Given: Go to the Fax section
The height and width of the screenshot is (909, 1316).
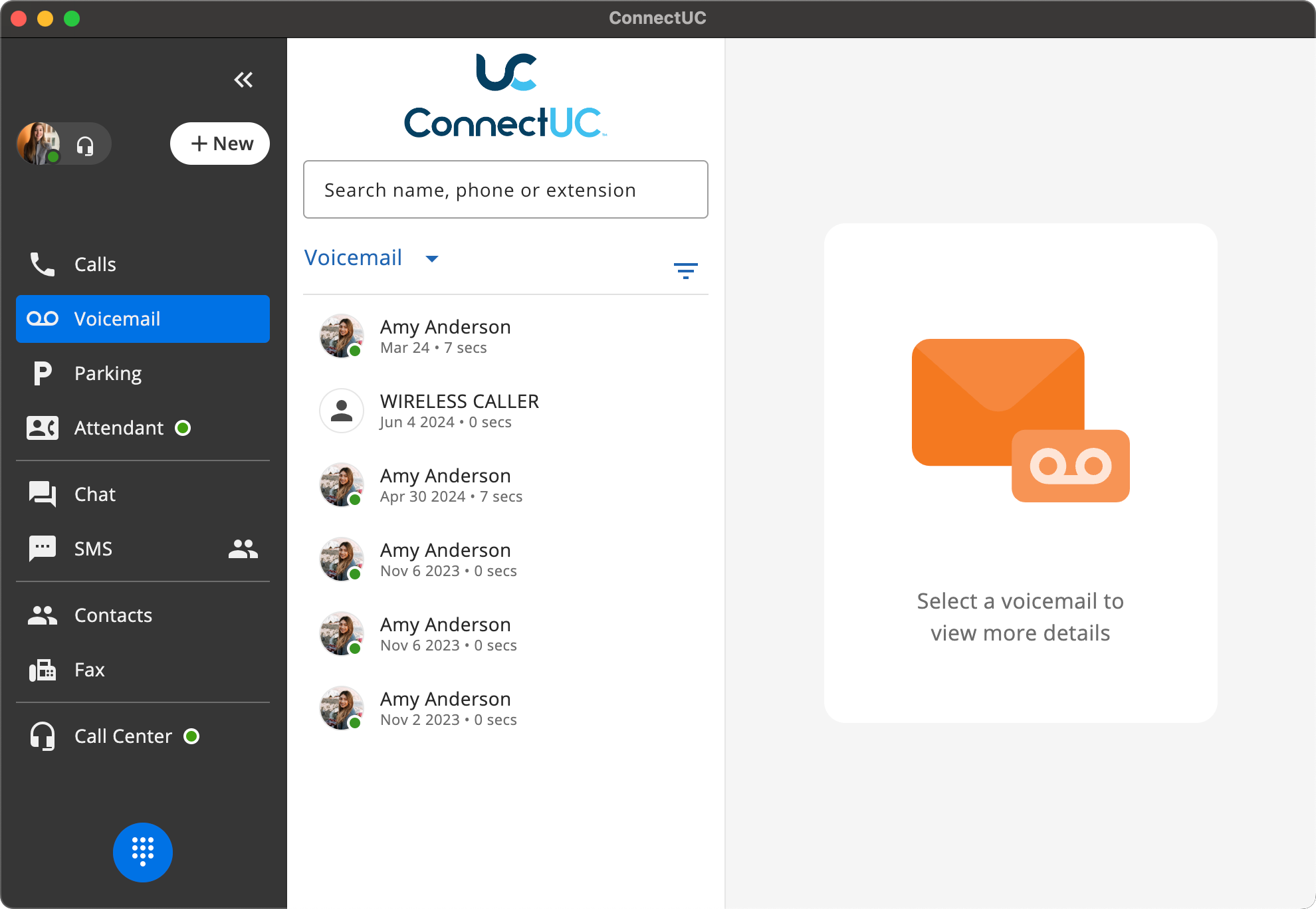Looking at the screenshot, I should [89, 670].
